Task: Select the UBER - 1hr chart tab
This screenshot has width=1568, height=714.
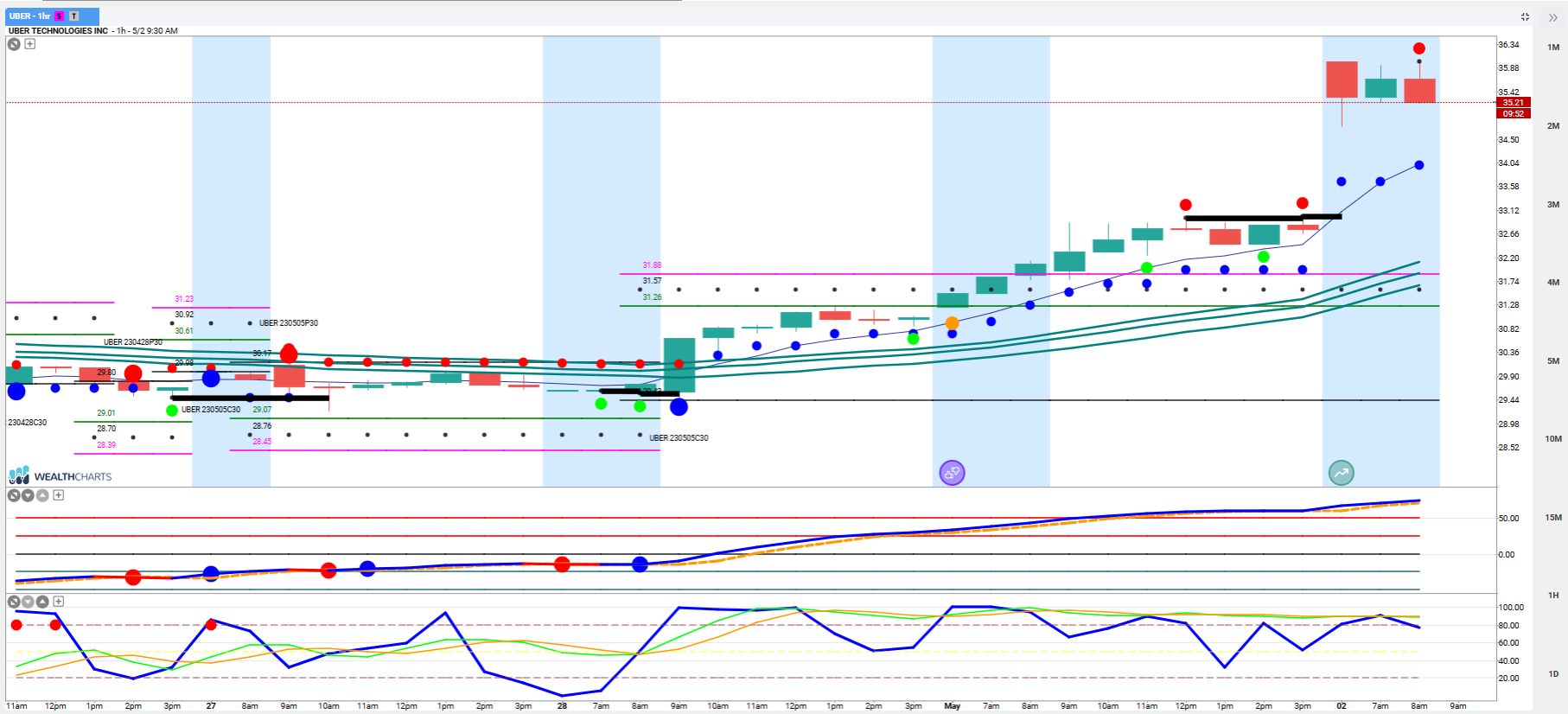Action: point(52,16)
